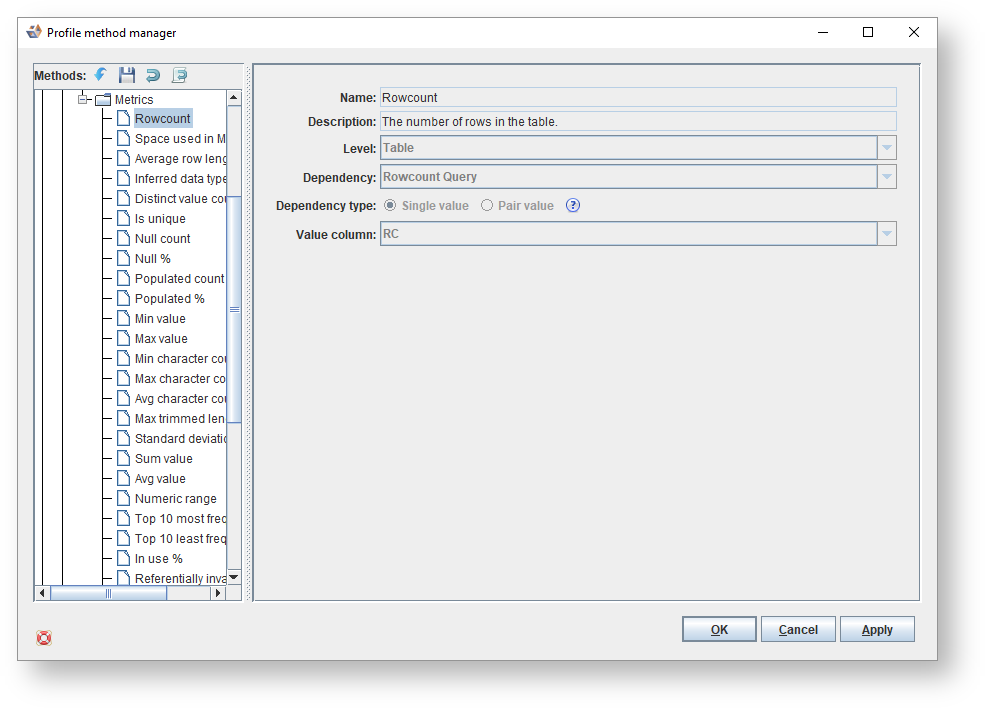986x709 pixels.
Task: Select the Populated count tree item
Action: point(179,279)
